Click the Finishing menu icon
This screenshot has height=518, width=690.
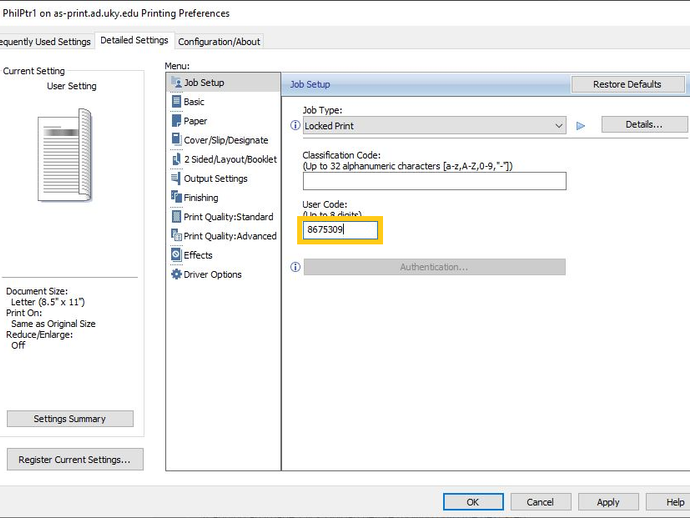pos(176,197)
